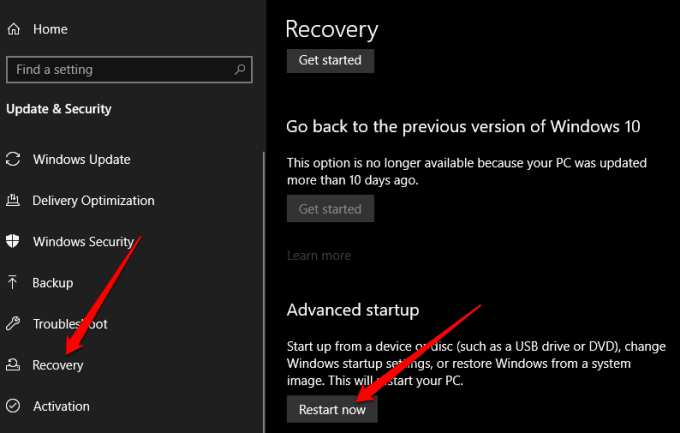This screenshot has height=433, width=680.
Task: Click the search magnifier icon
Action: pyautogui.click(x=240, y=70)
